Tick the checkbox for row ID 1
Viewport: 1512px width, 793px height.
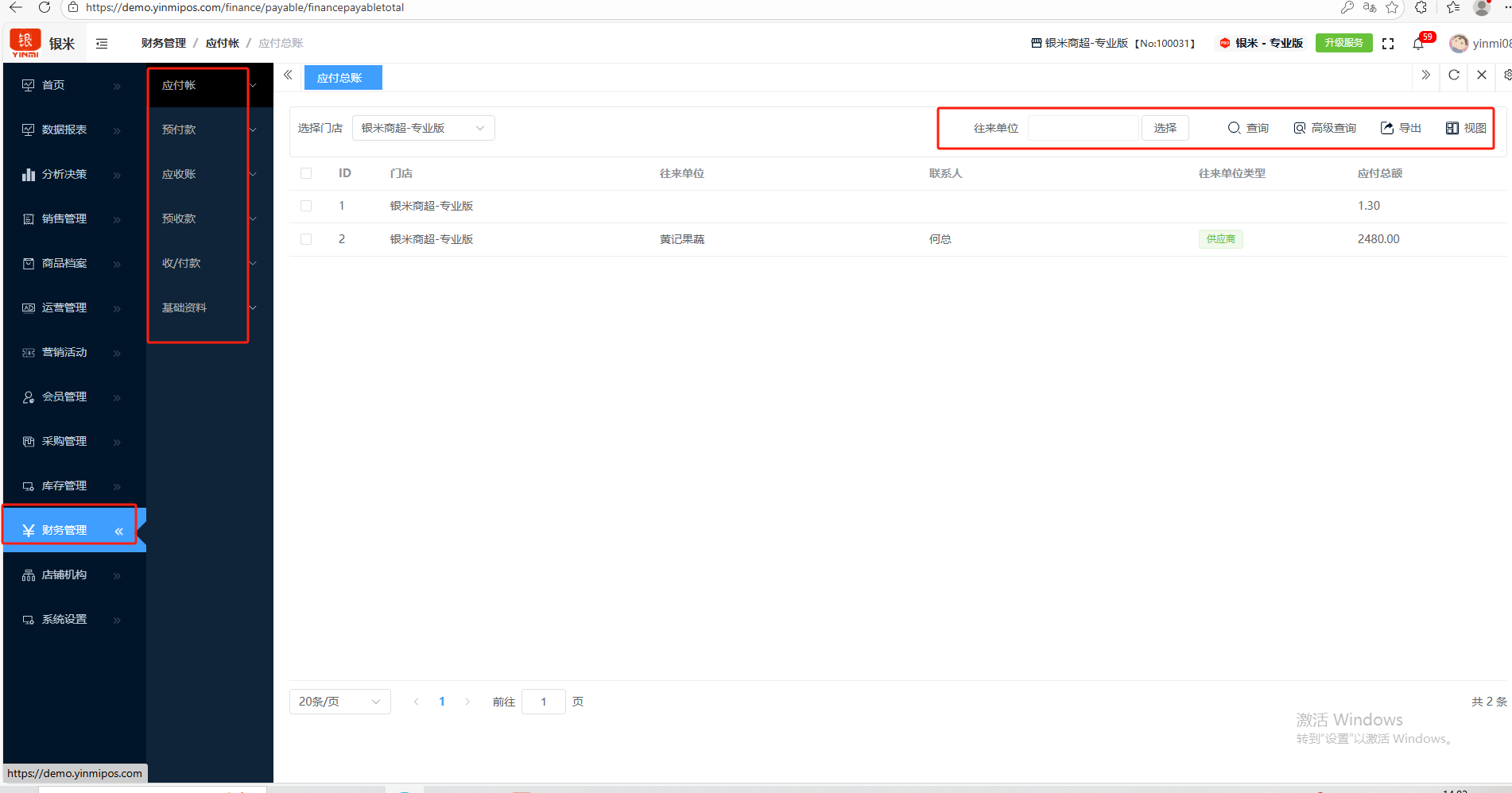[x=306, y=206]
